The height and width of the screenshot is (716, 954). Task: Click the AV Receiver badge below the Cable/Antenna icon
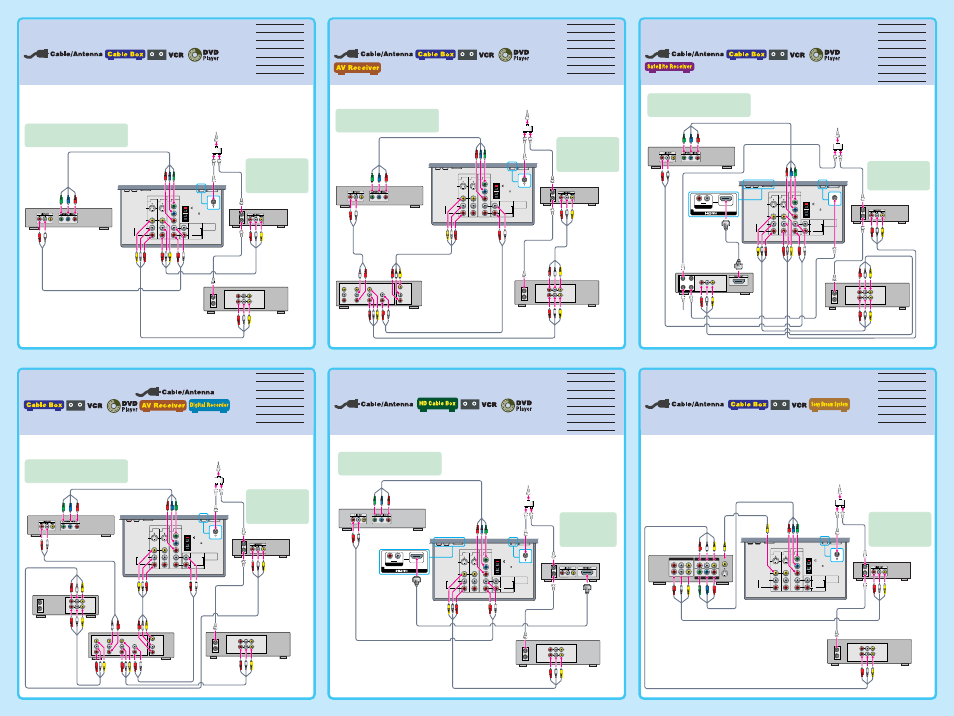click(357, 68)
